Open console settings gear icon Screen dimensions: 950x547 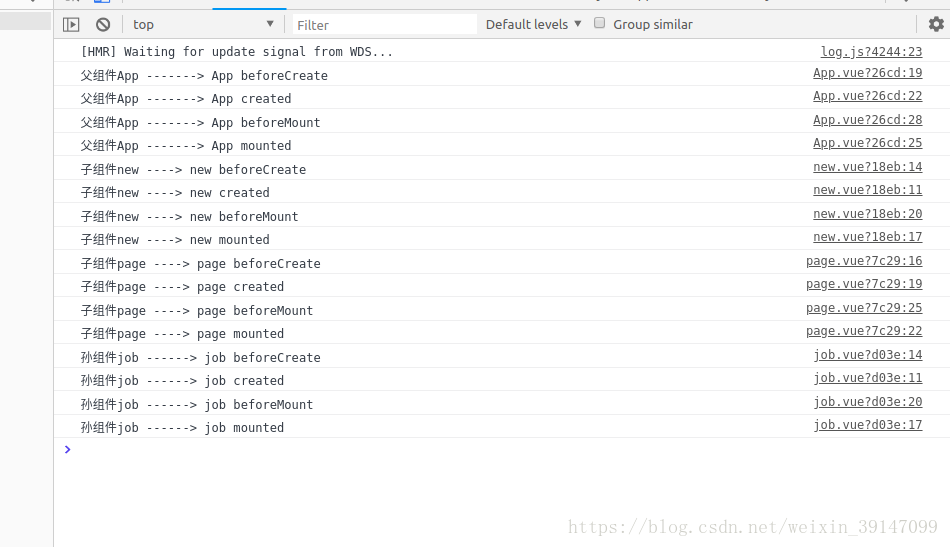tap(936, 24)
